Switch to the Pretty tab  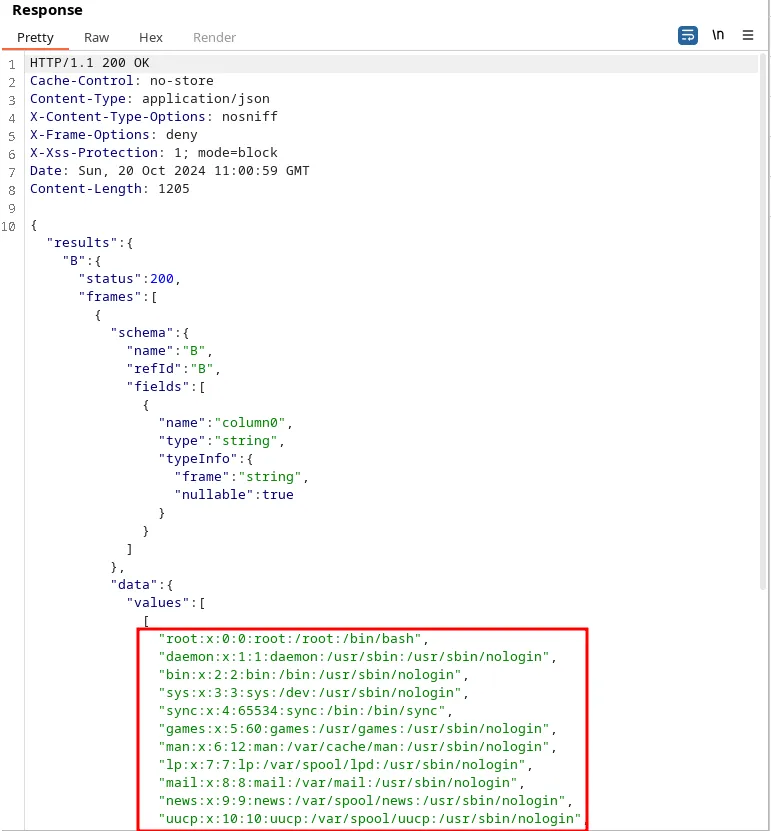click(x=35, y=37)
